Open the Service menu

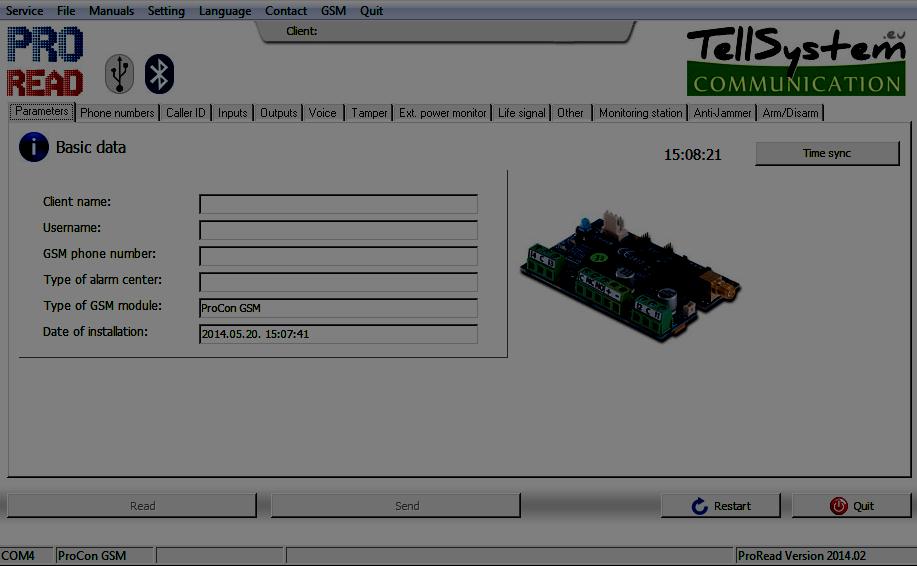(24, 11)
